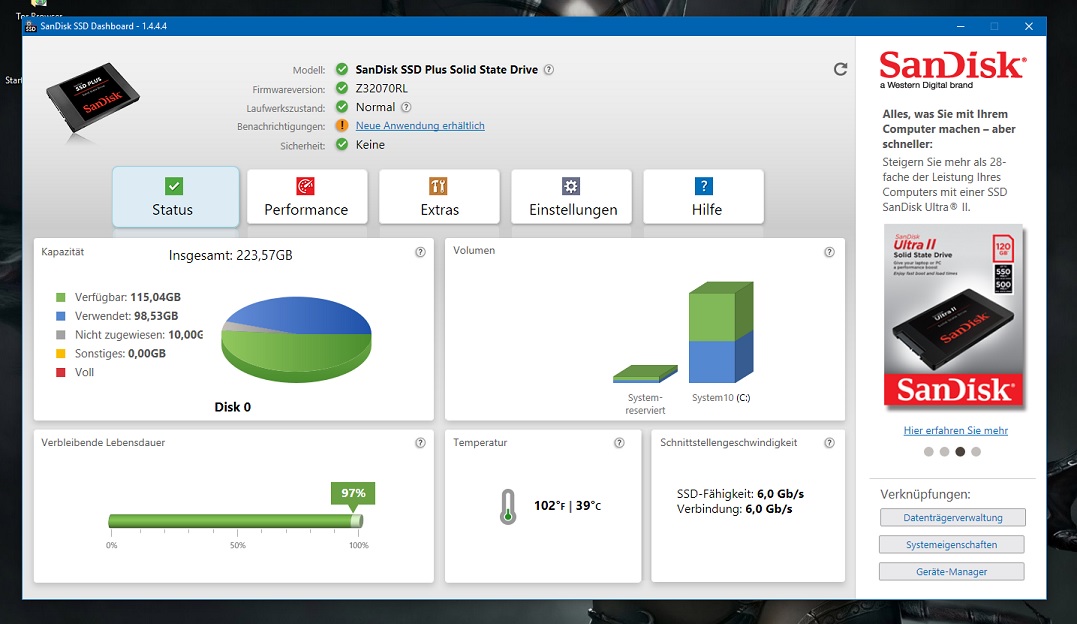Click Insgesamt: 223,57GB text
Image resolution: width=1077 pixels, height=624 pixels.
click(x=231, y=255)
